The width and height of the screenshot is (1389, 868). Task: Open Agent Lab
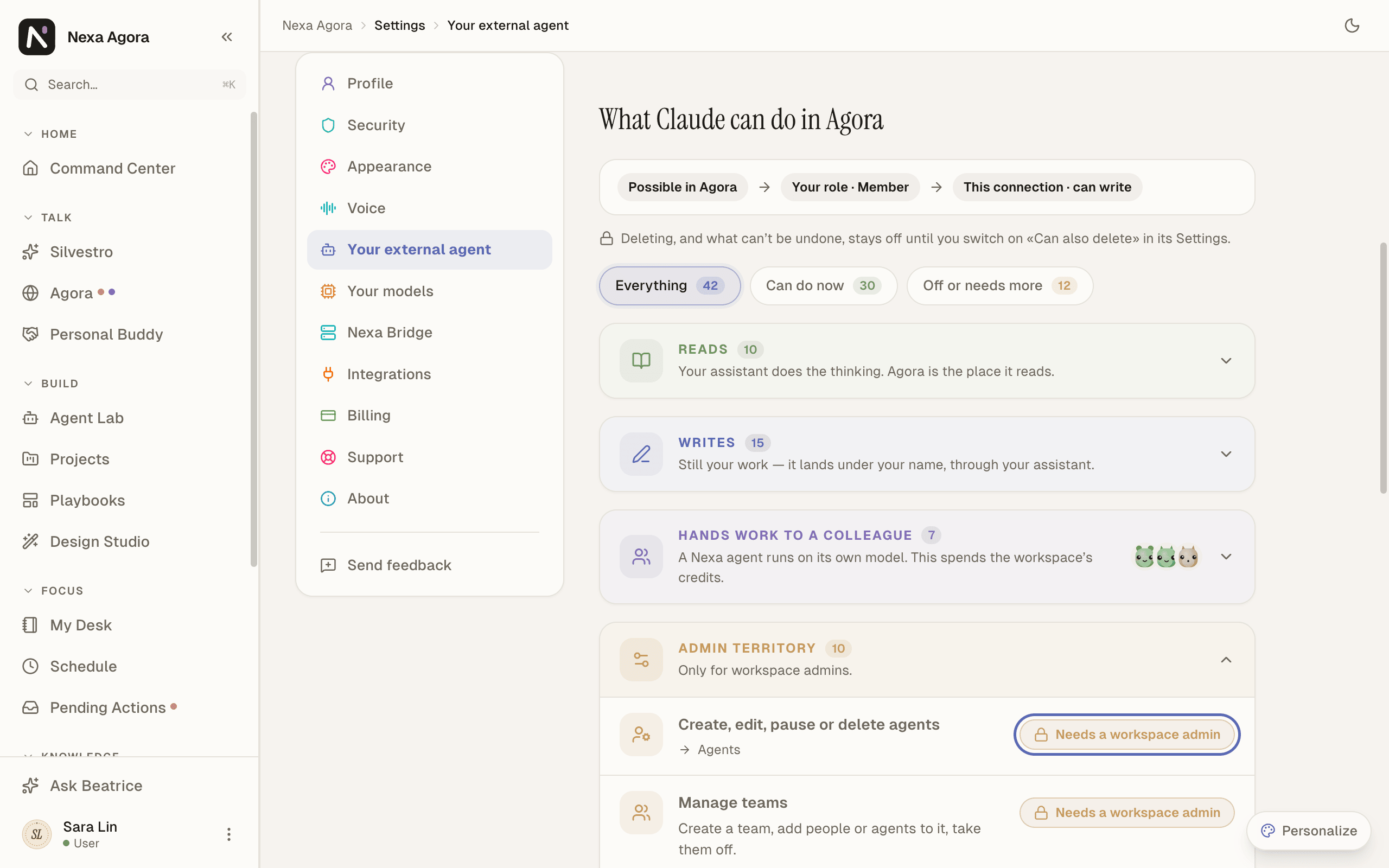click(130, 418)
